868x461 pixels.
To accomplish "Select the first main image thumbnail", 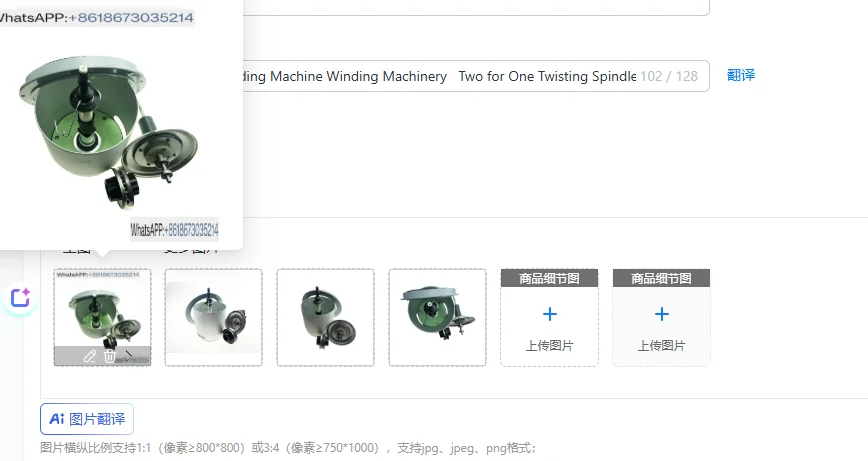I will pos(102,317).
